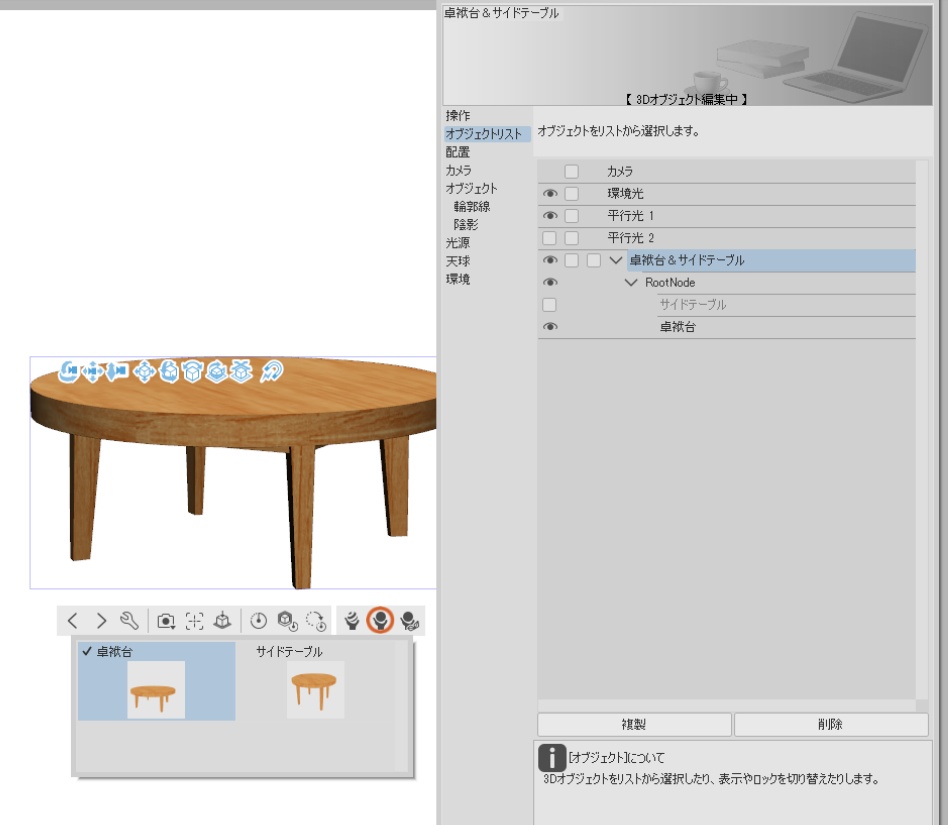Reset model scale with dial icon
This screenshot has height=825, width=948.
259,621
